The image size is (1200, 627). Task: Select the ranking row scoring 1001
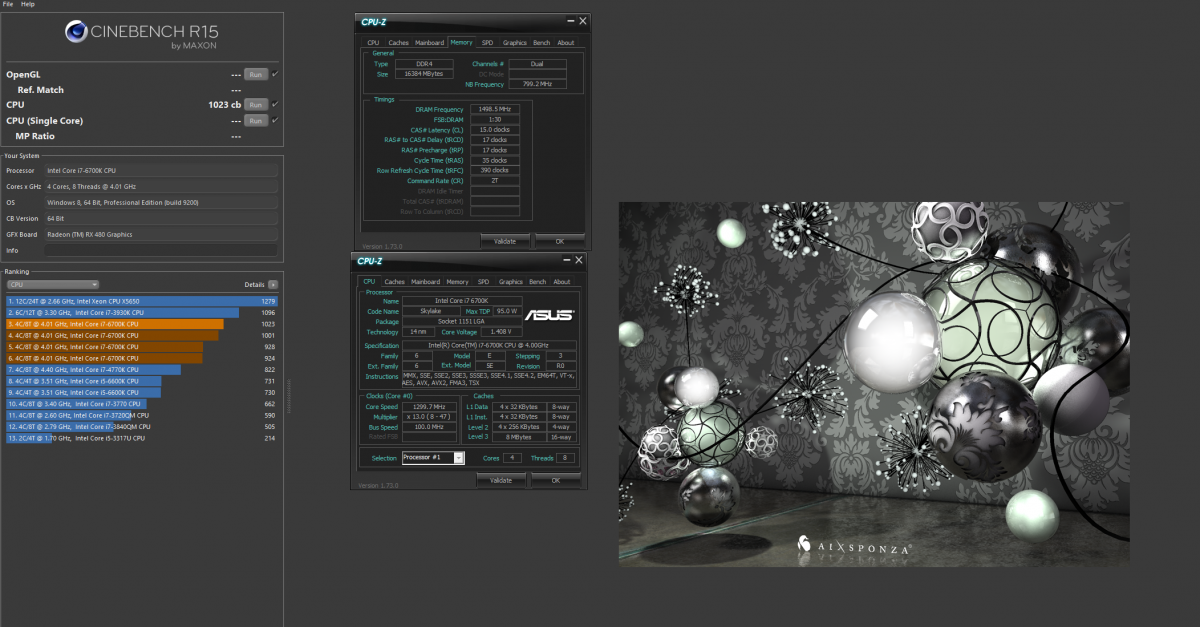tap(141, 335)
